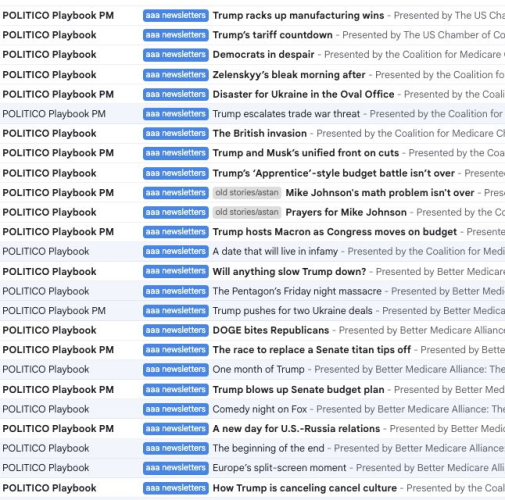Open 'A new day for U.S.-Russia relations'
The height and width of the screenshot is (500, 505).
pyautogui.click(x=296, y=429)
